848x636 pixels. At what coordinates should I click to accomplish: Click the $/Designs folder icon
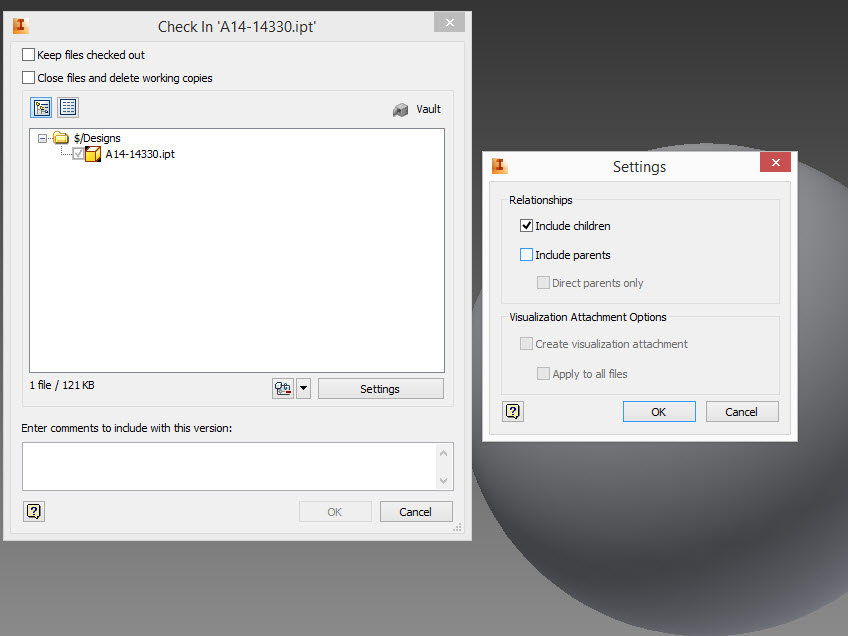pos(61,138)
